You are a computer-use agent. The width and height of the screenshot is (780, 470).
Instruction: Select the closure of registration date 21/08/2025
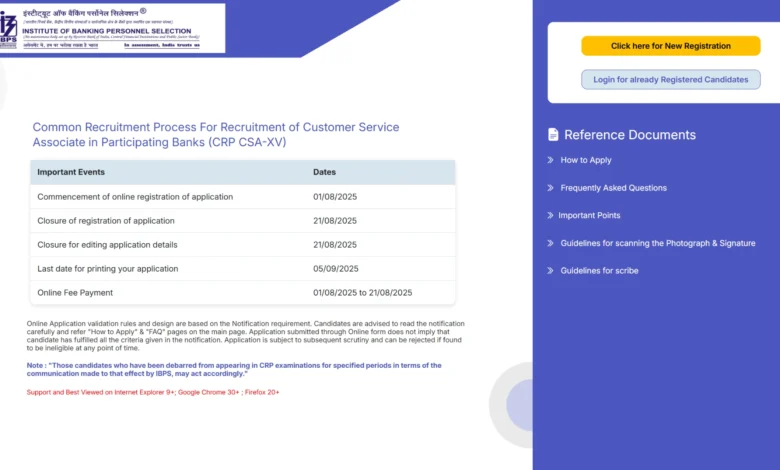tap(335, 221)
